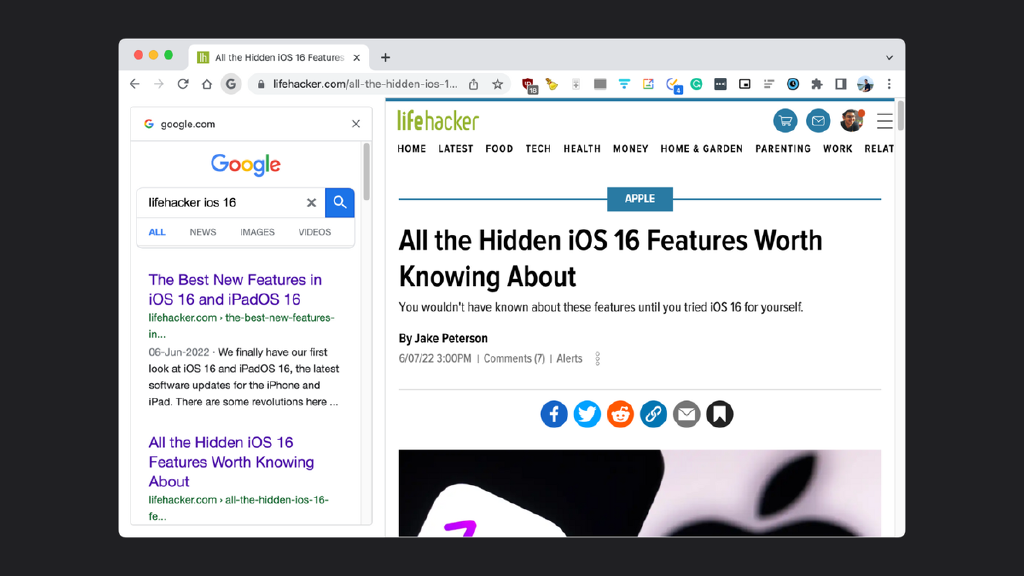Open the PARENTING nav section
Image resolution: width=1024 pixels, height=576 pixels.
(783, 149)
